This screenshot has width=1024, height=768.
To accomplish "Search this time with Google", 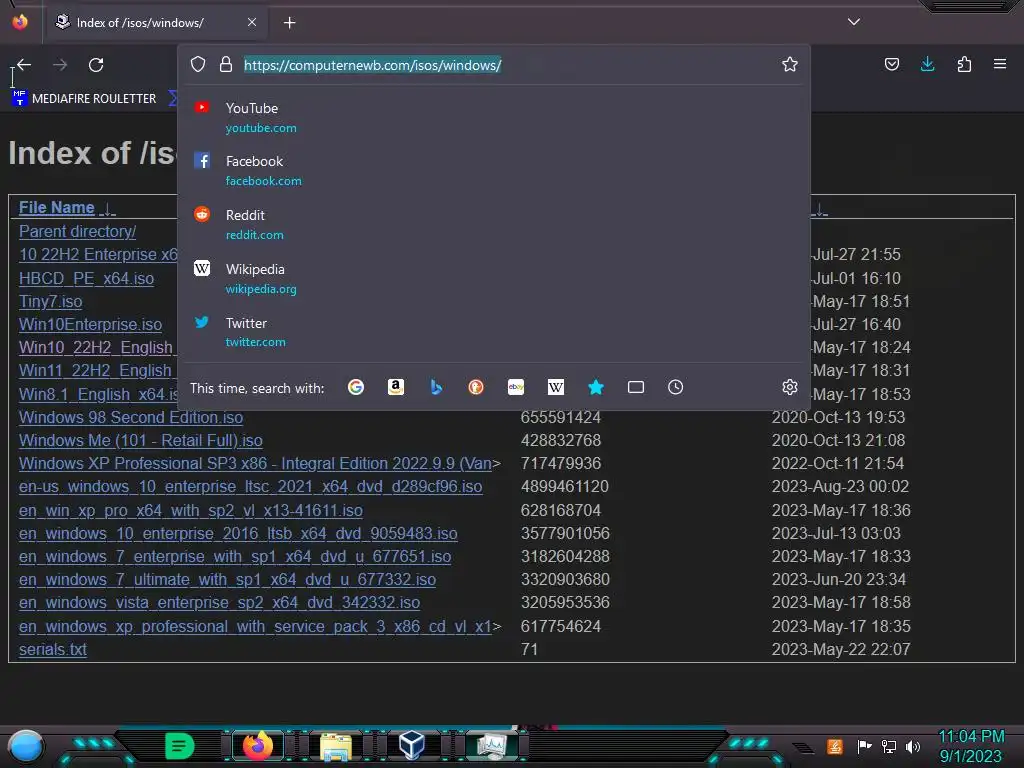I will click(x=356, y=387).
